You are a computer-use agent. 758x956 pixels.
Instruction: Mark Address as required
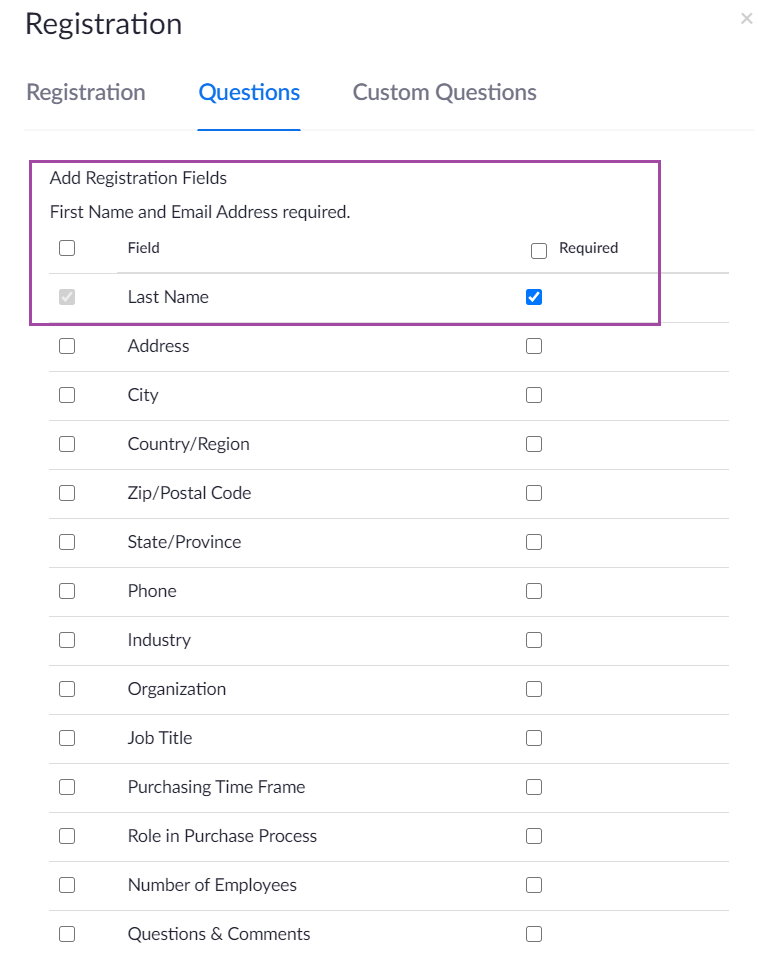[x=534, y=346]
